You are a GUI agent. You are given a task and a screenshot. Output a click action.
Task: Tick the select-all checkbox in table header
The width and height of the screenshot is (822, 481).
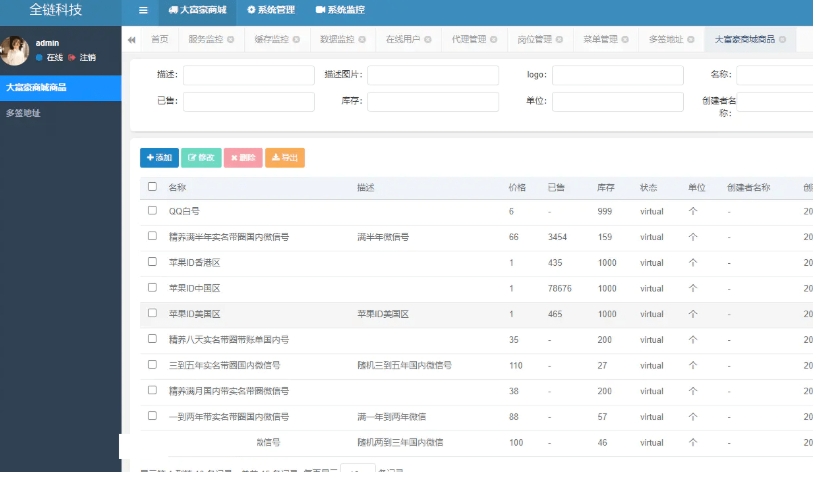[x=153, y=187]
